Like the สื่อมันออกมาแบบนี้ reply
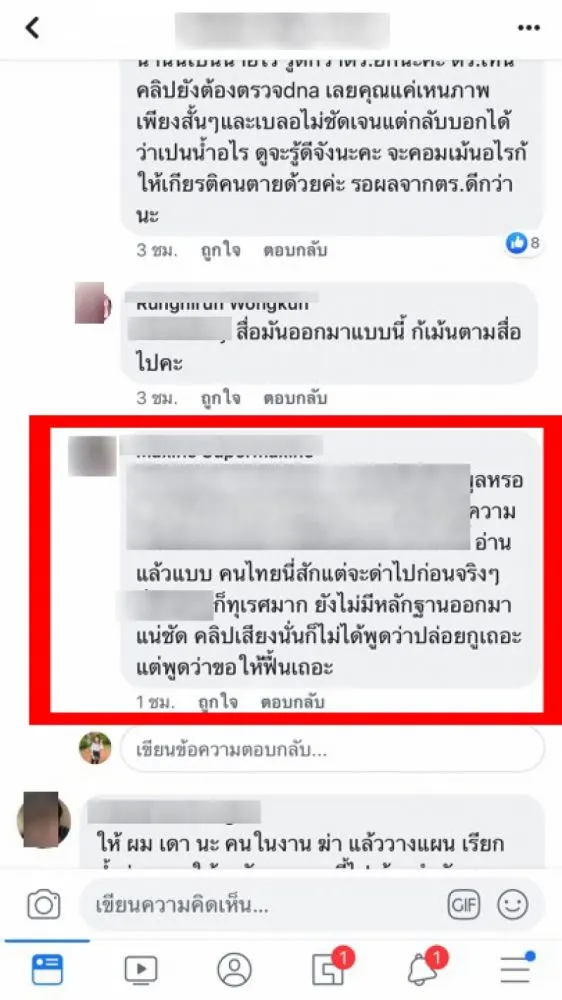Image resolution: width=562 pixels, height=1000 pixels. pos(220,399)
